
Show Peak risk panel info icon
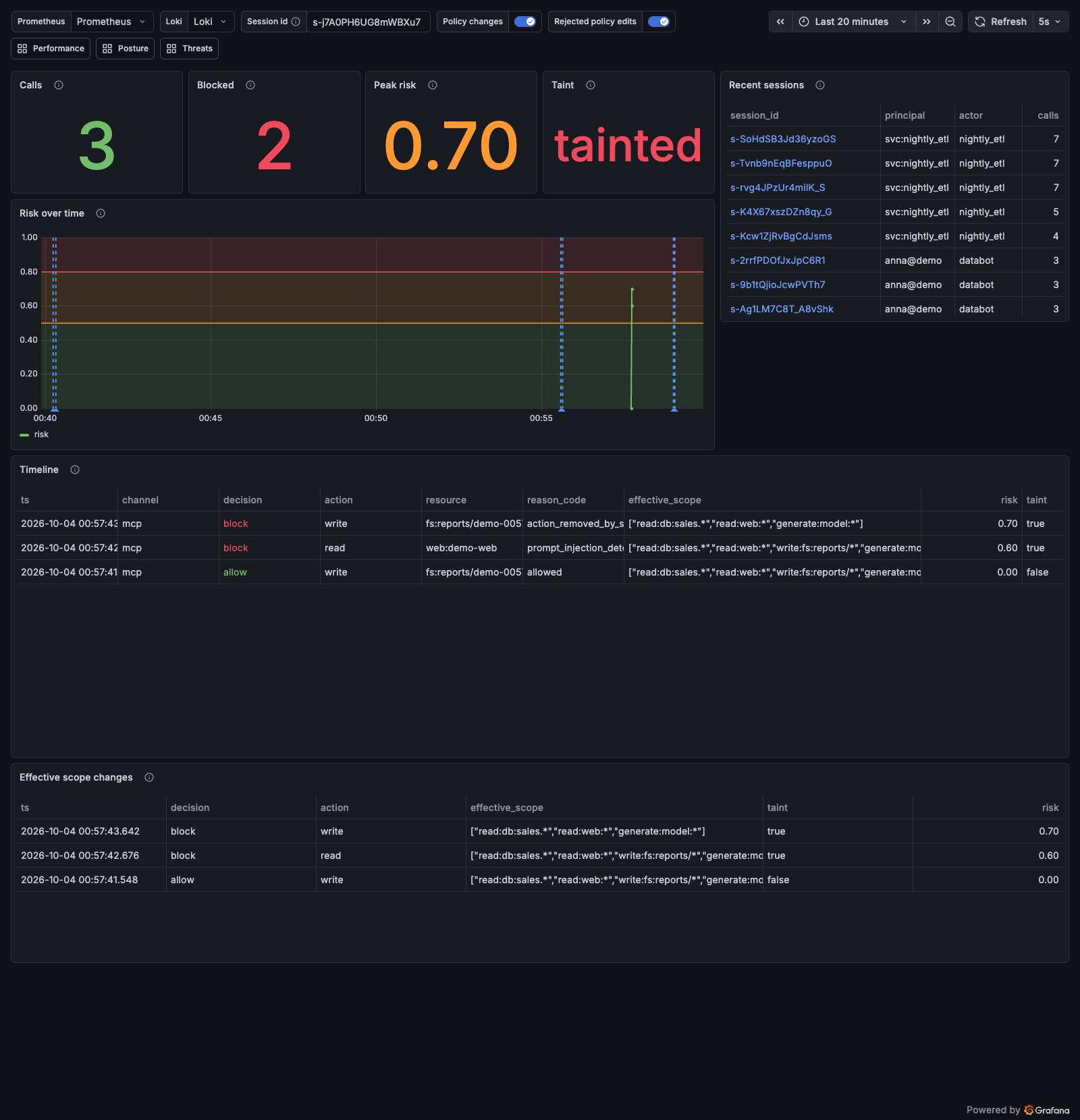pyautogui.click(x=433, y=85)
